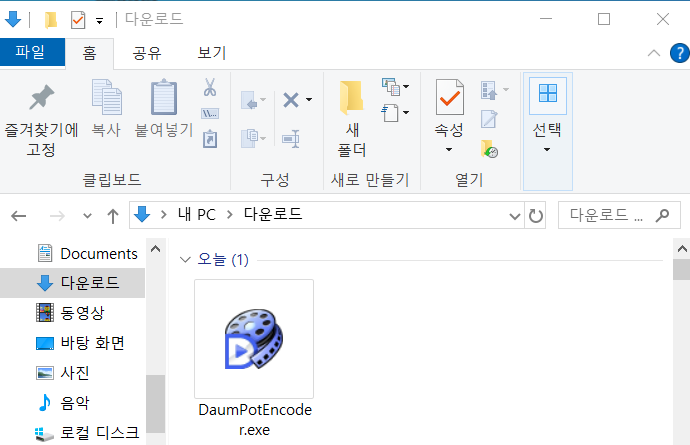Switch to the 홈 ribbon tab
690x445 pixels.
[90, 53]
